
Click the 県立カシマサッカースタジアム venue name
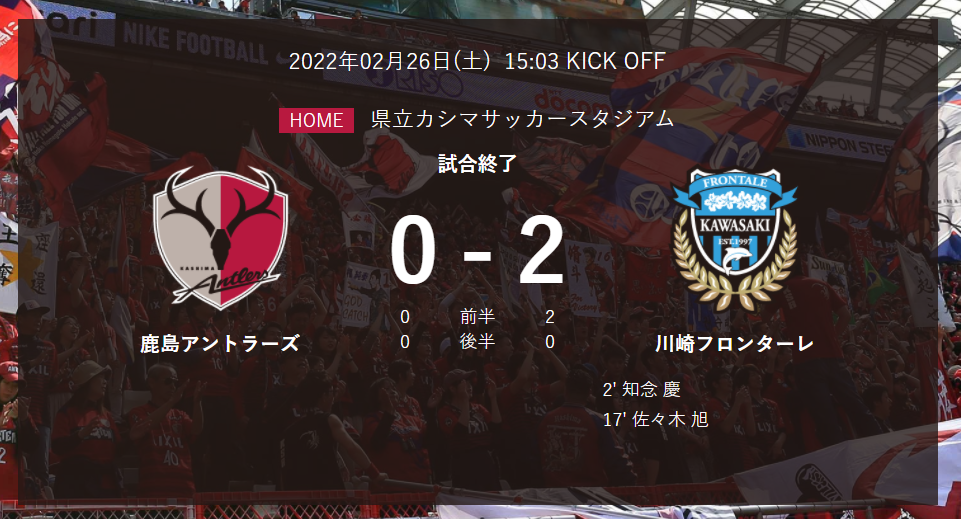click(522, 118)
